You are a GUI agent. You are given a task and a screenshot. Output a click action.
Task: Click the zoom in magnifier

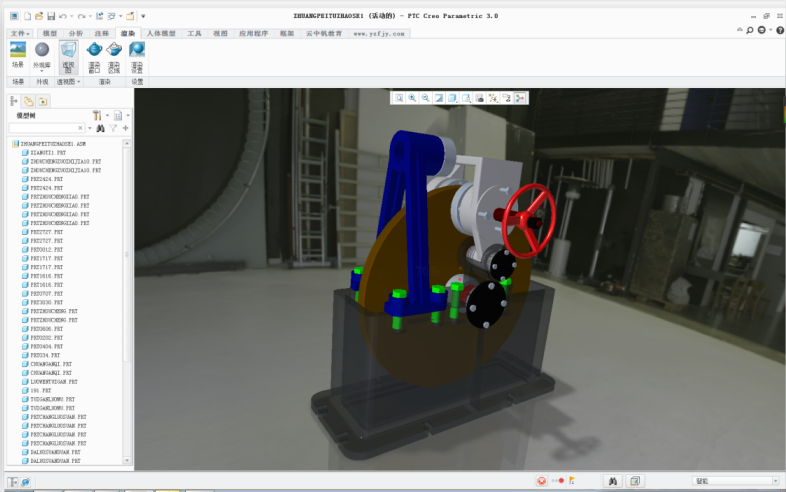point(412,98)
